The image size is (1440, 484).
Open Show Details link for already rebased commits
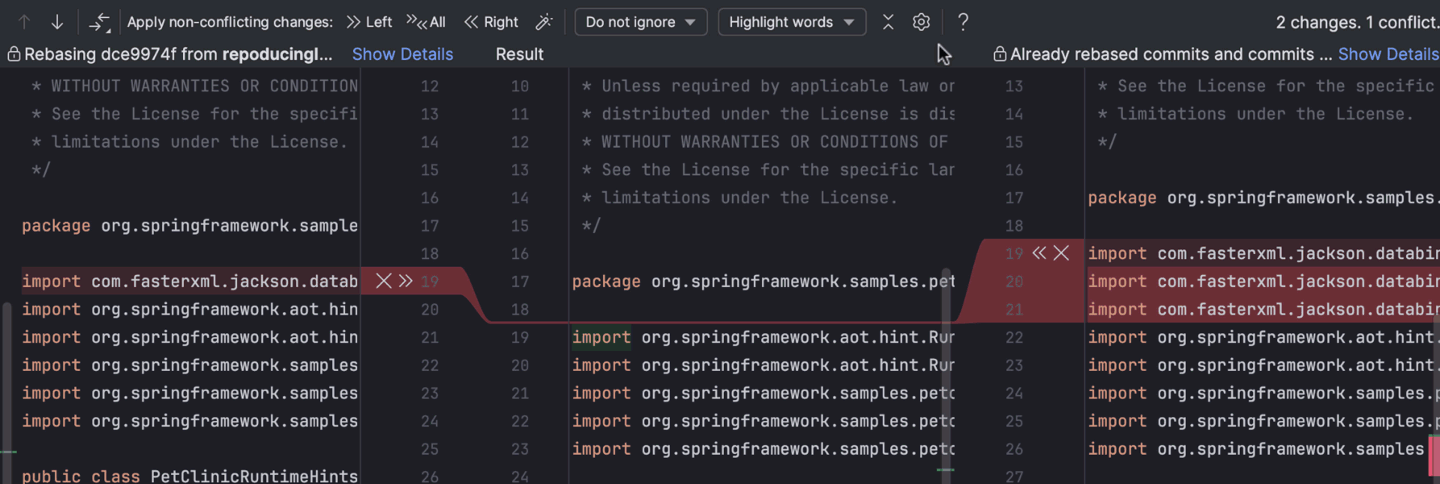click(1388, 54)
